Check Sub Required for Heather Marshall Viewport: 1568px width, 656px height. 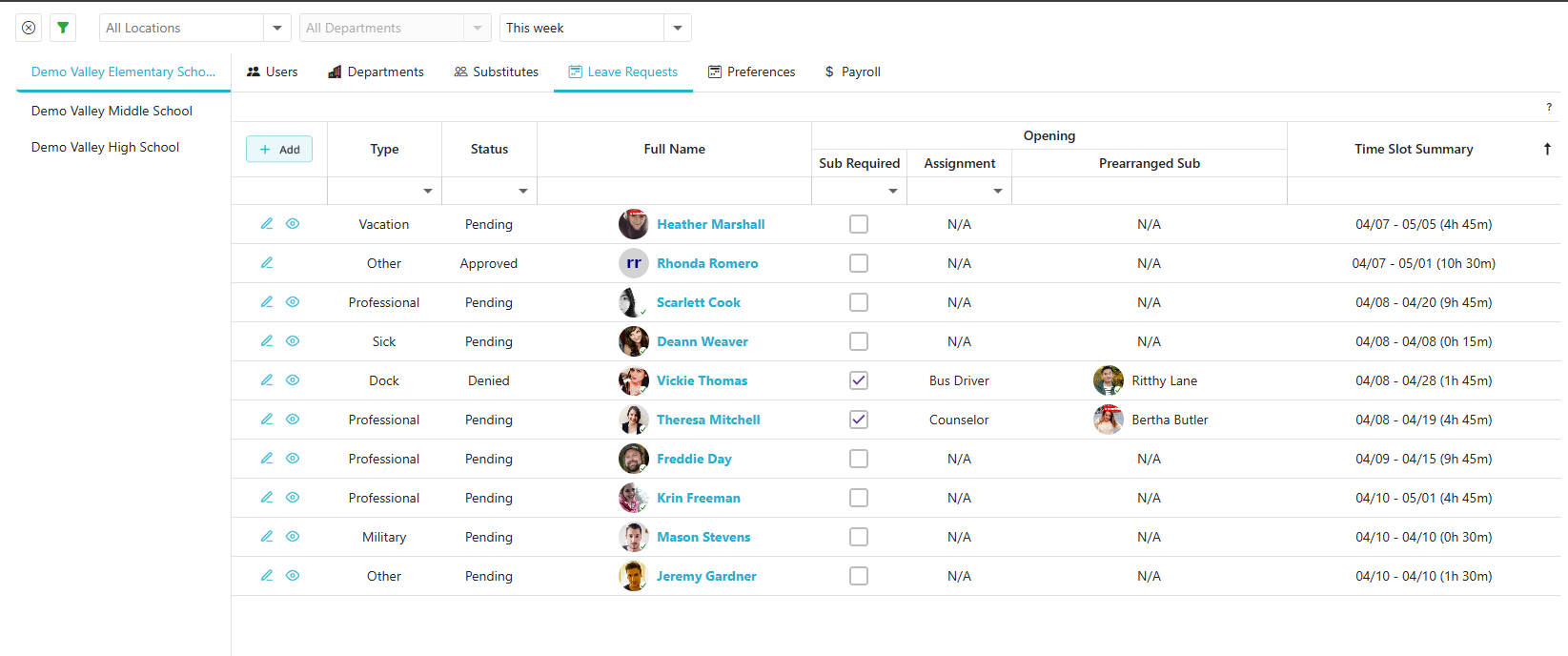pyautogui.click(x=859, y=224)
